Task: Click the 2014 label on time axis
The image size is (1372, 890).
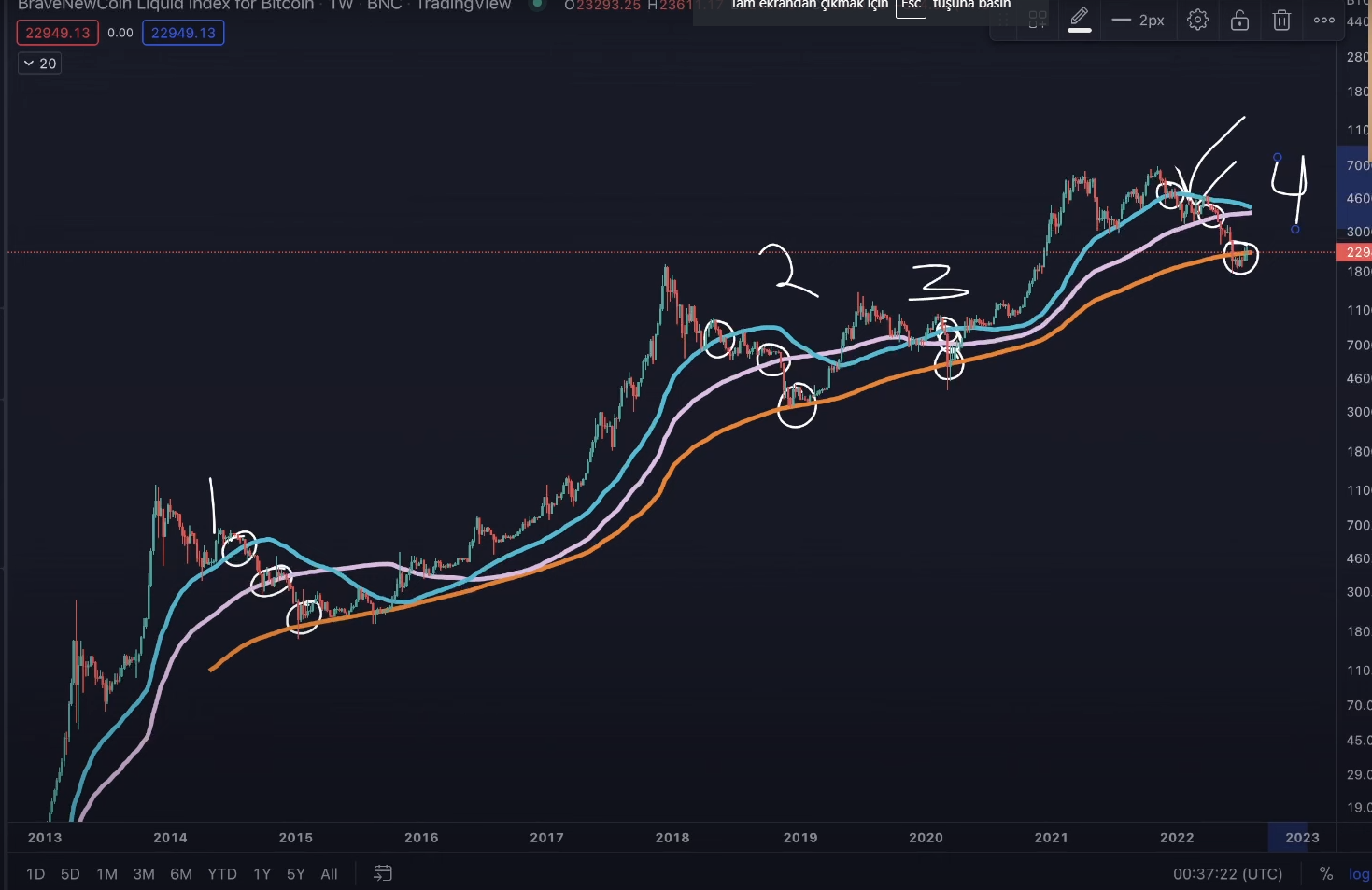Action: [170, 838]
